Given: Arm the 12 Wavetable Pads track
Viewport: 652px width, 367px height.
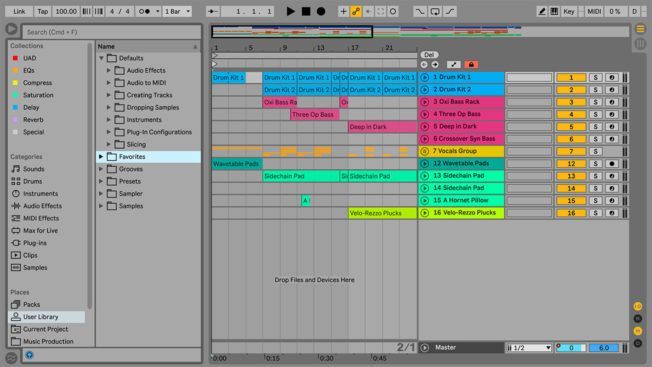Looking at the screenshot, I should [x=612, y=164].
